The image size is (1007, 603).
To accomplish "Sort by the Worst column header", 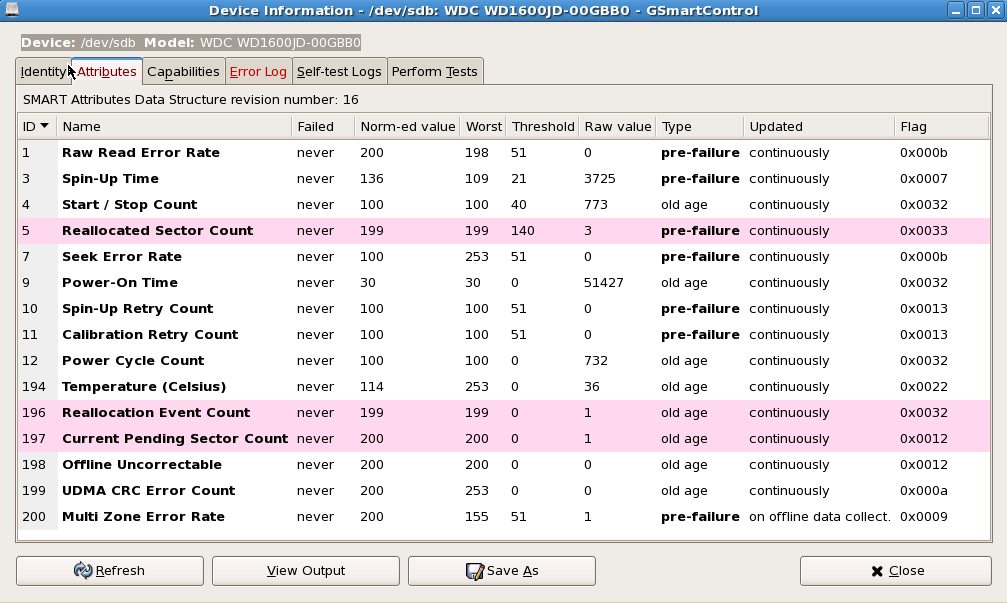I will coord(483,127).
